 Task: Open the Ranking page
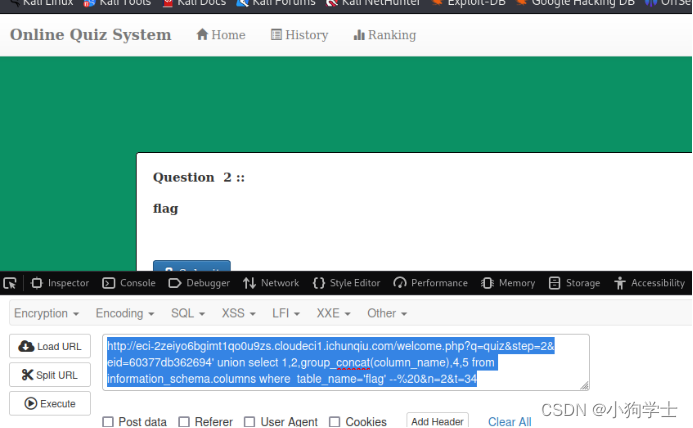click(385, 35)
